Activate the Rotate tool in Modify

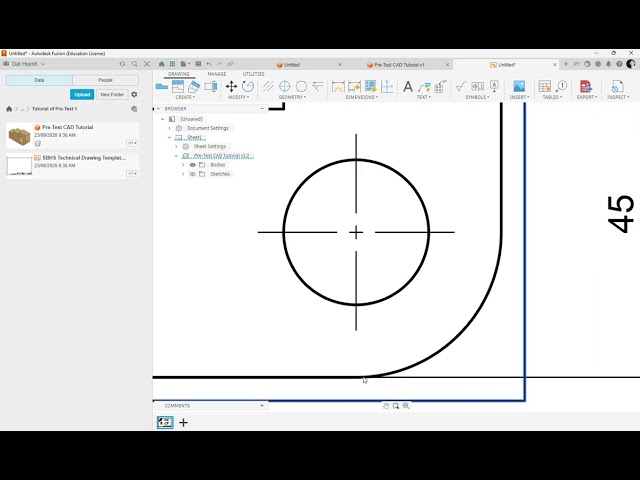[x=248, y=86]
